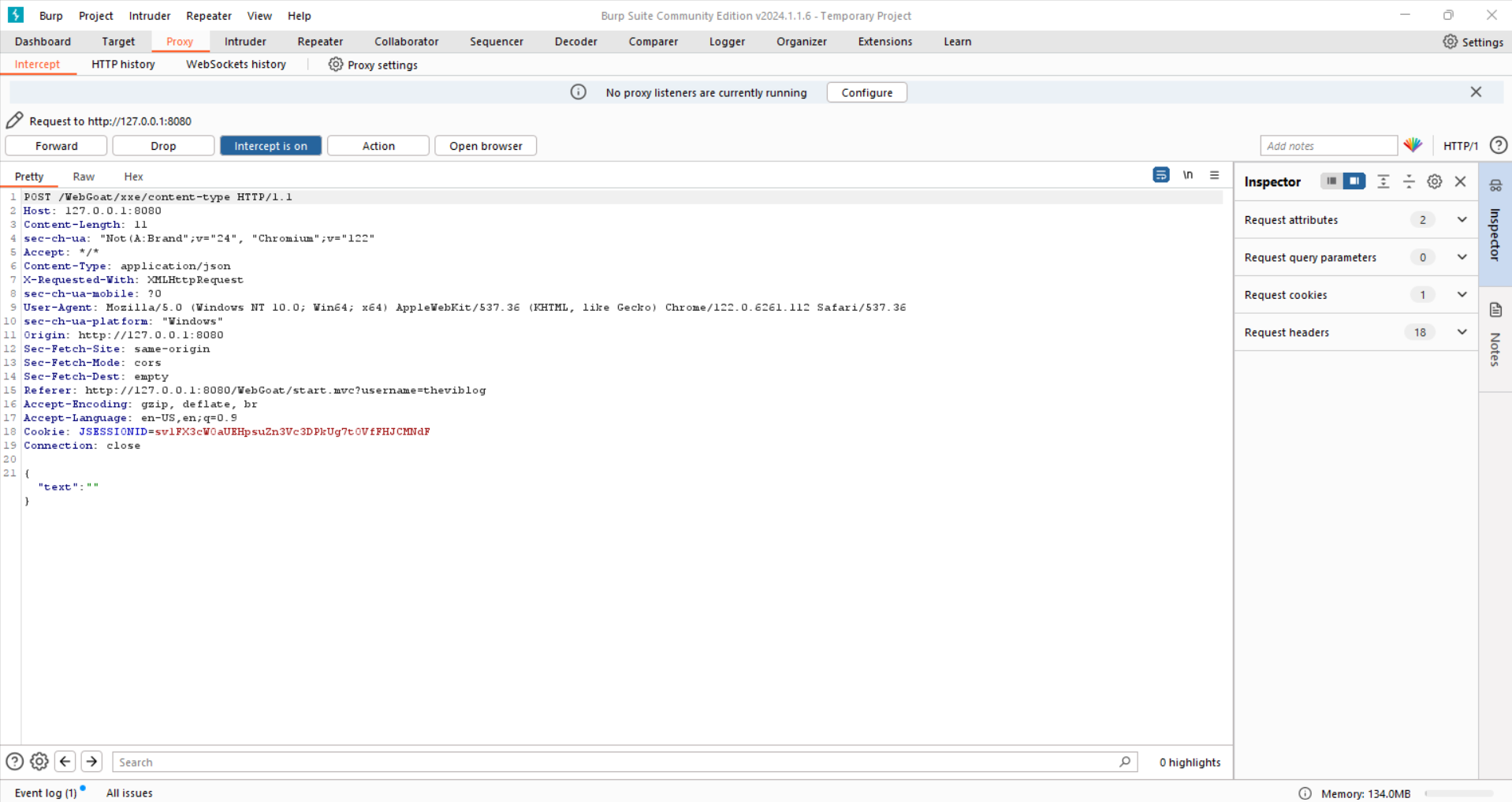This screenshot has width=1512, height=802.
Task: Go to next search match arrow
Action: (x=91, y=762)
